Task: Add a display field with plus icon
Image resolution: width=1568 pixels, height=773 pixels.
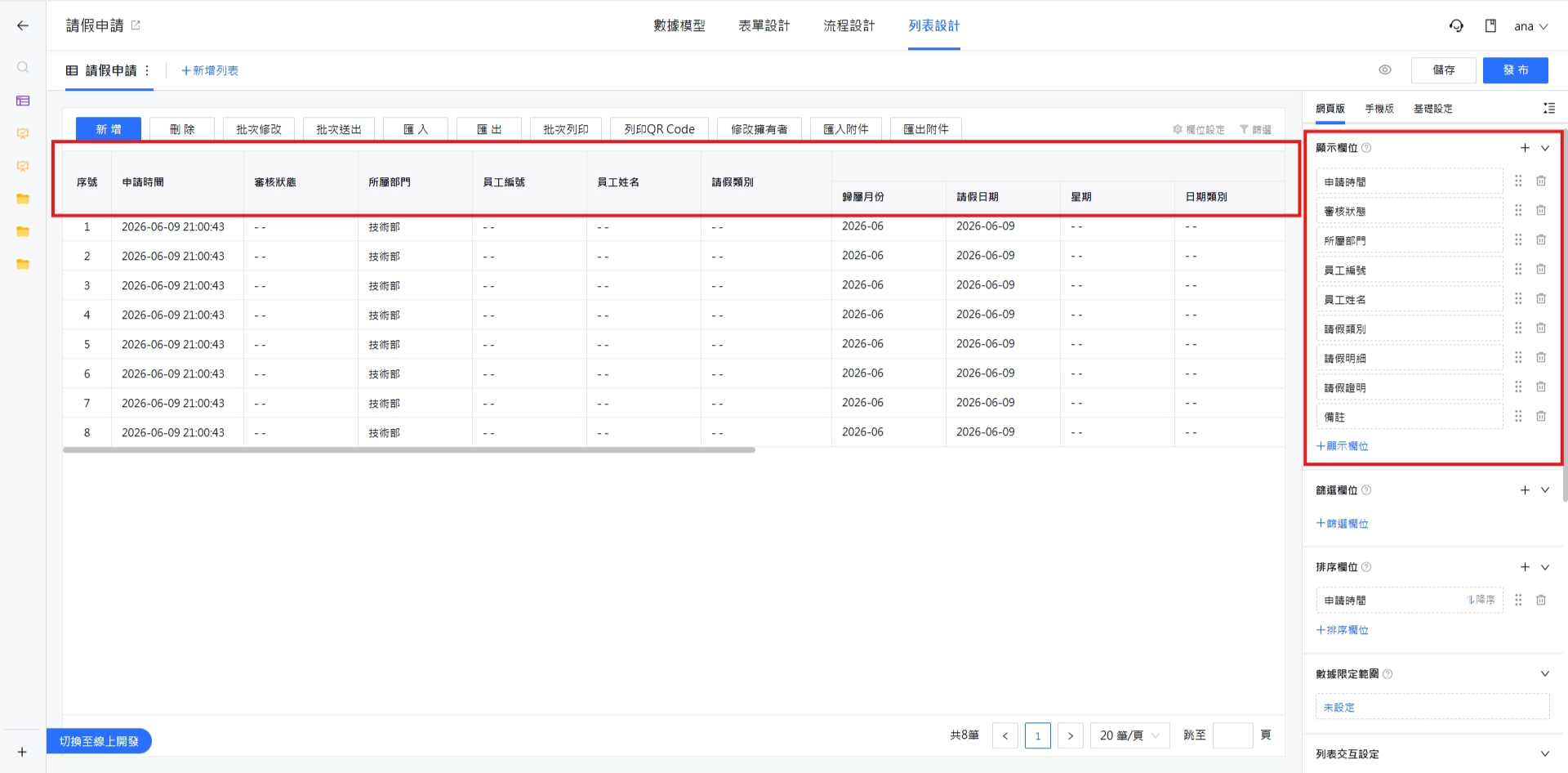Action: (1525, 148)
